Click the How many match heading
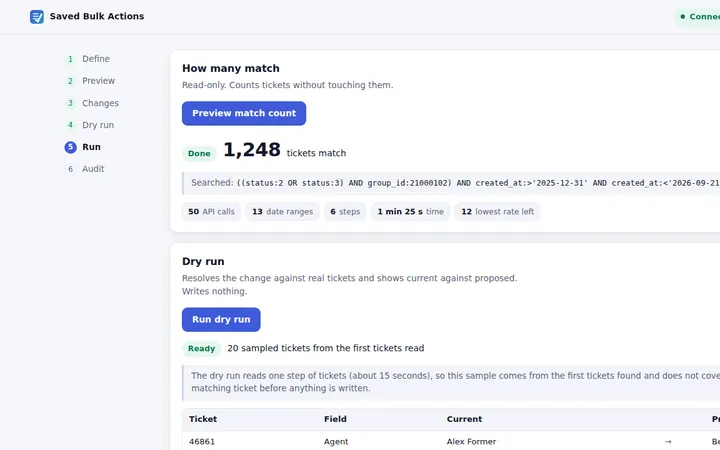This screenshot has width=720, height=450. [231, 68]
